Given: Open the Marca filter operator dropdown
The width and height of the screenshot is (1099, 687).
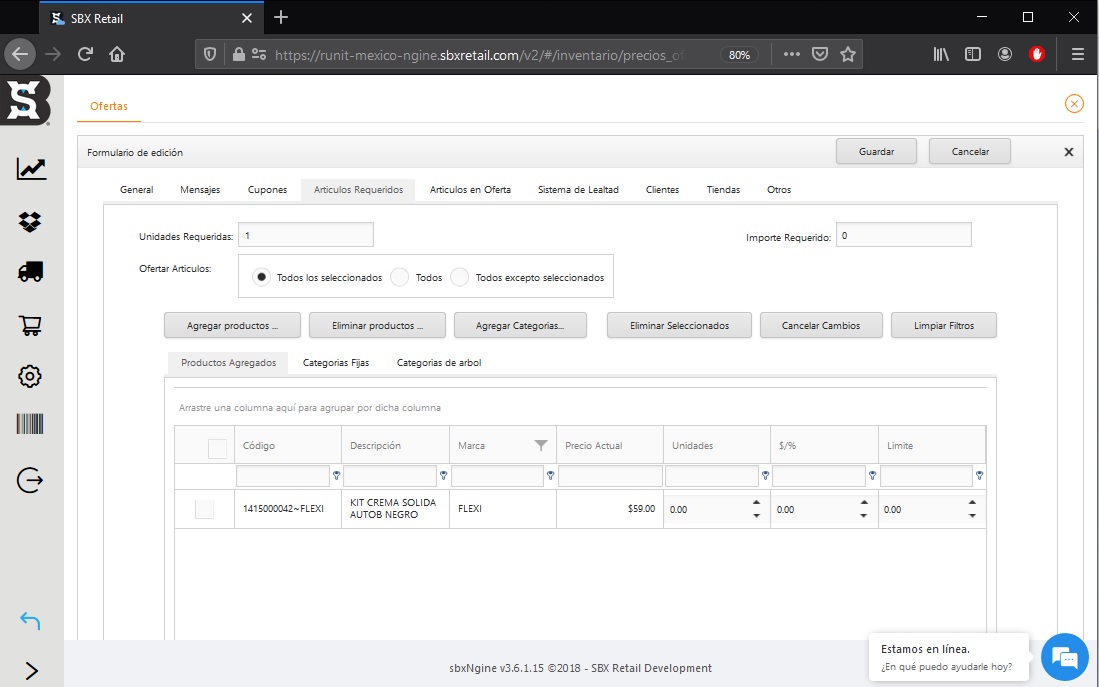Looking at the screenshot, I should 551,475.
